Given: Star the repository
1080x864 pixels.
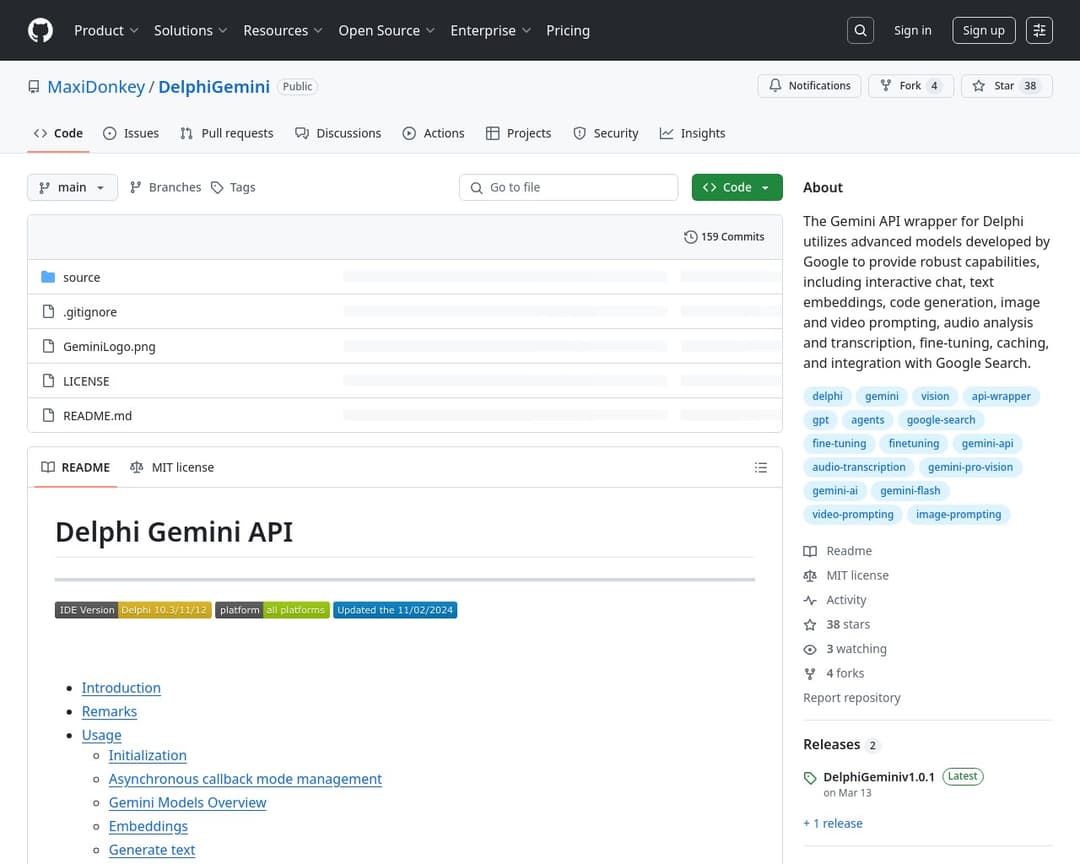Looking at the screenshot, I should [x=1006, y=85].
